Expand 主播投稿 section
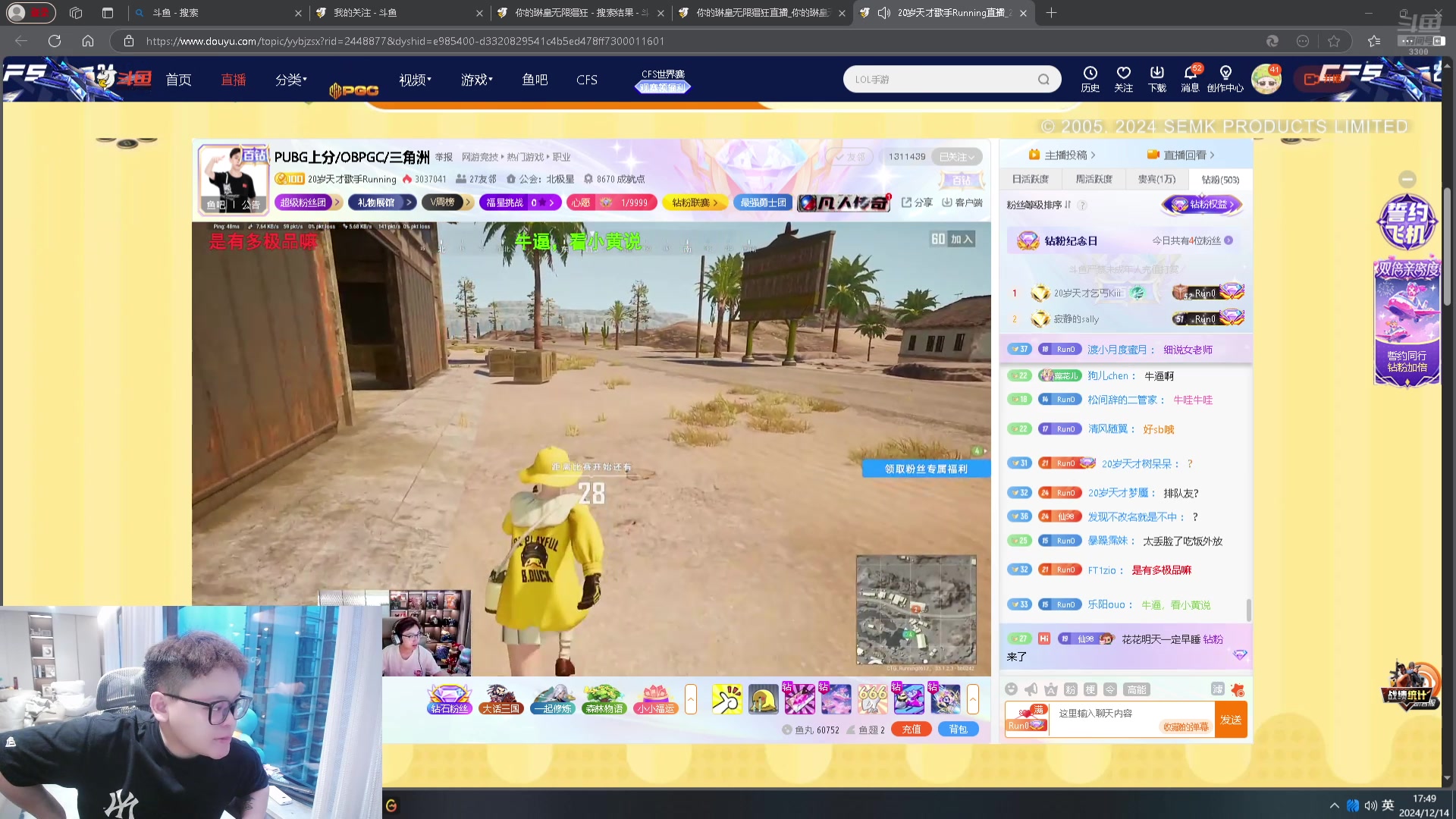Viewport: 1456px width, 819px height. [x=1062, y=155]
